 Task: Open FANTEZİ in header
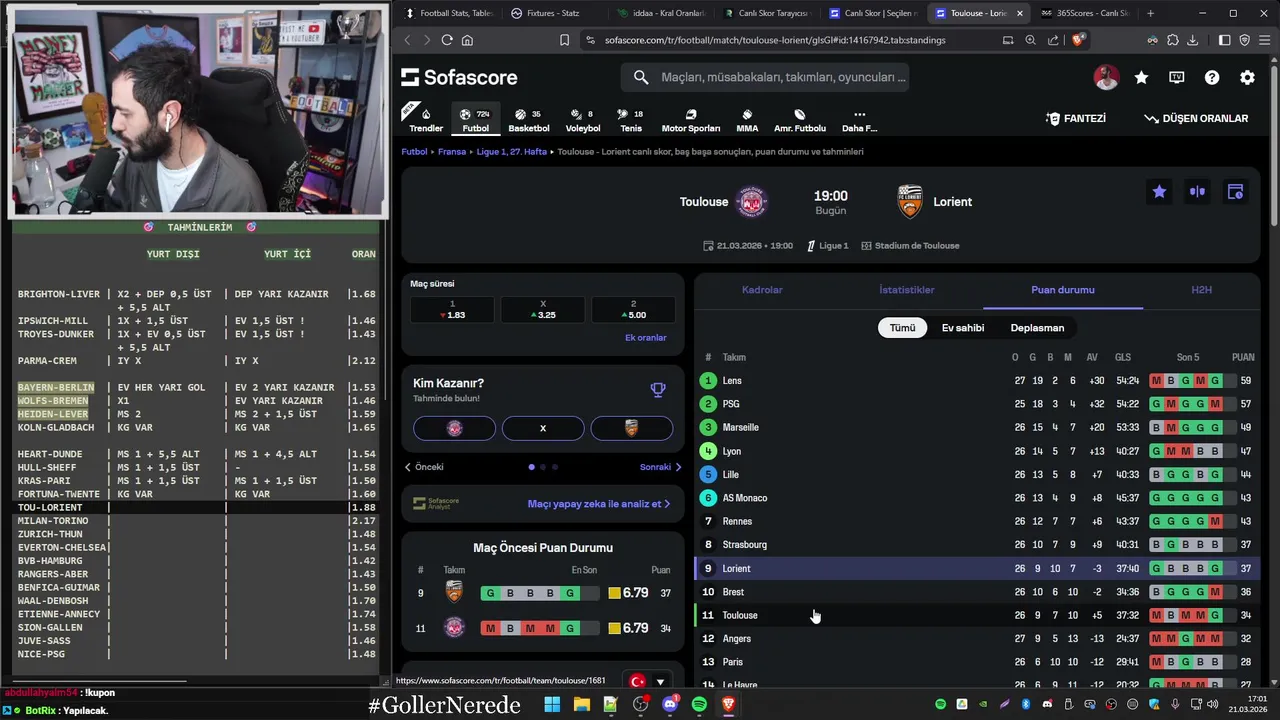coord(1076,118)
